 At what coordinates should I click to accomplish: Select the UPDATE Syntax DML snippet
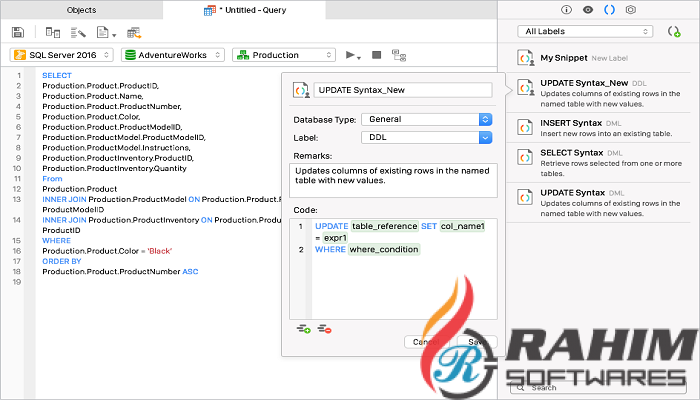click(x=599, y=203)
